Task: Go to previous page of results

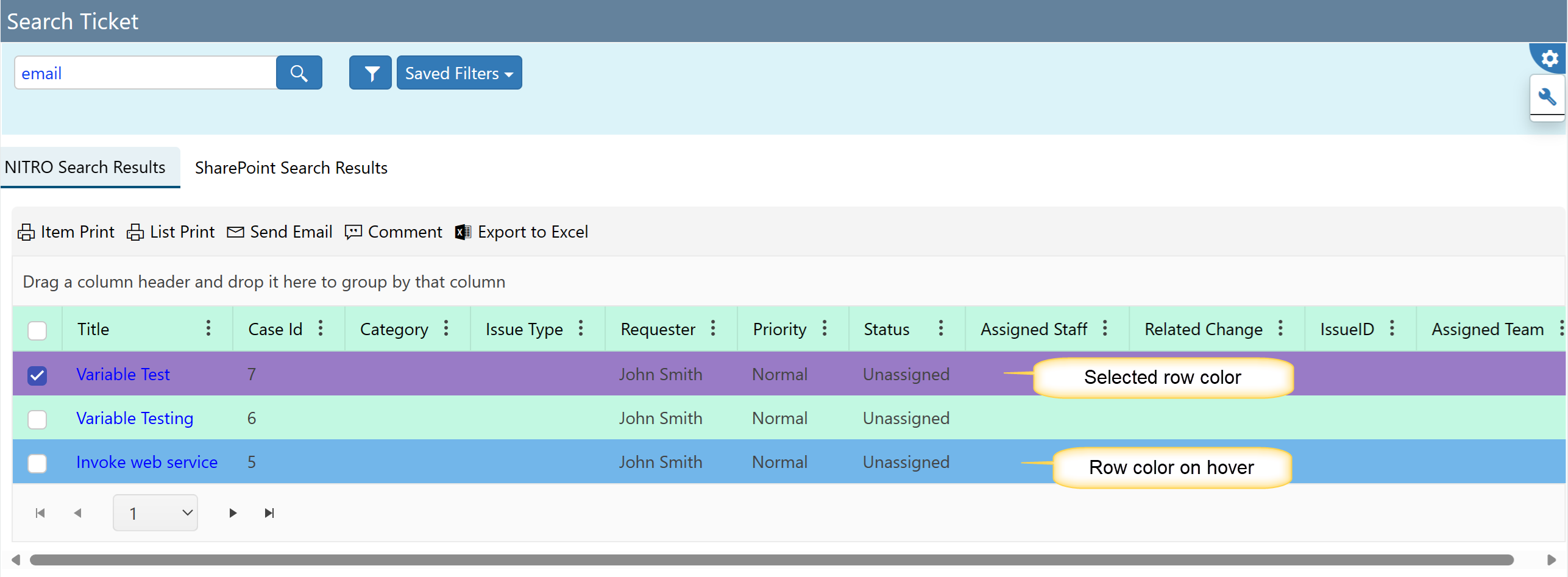Action: (x=77, y=513)
